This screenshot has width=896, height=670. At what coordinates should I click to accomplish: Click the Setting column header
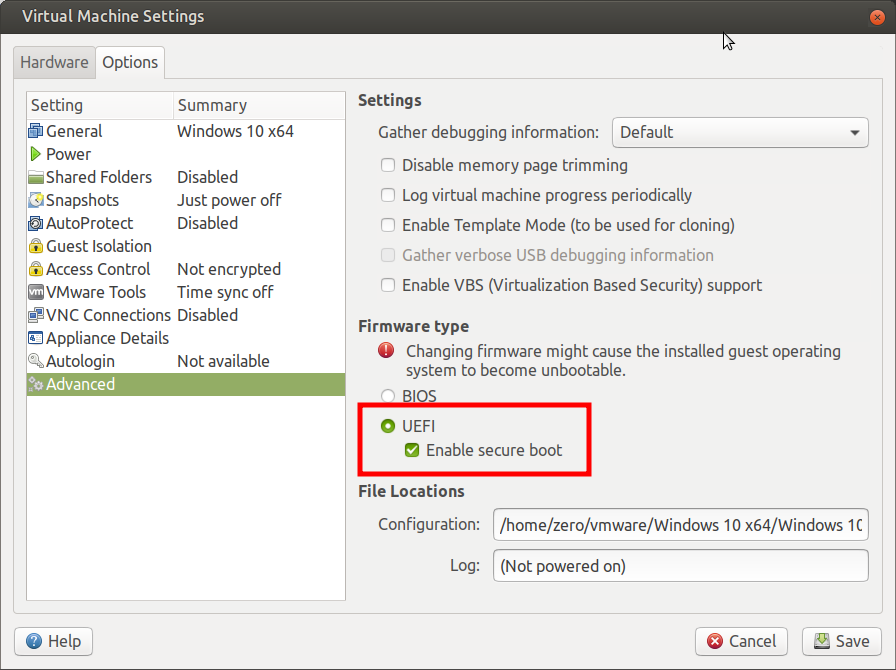coord(100,105)
